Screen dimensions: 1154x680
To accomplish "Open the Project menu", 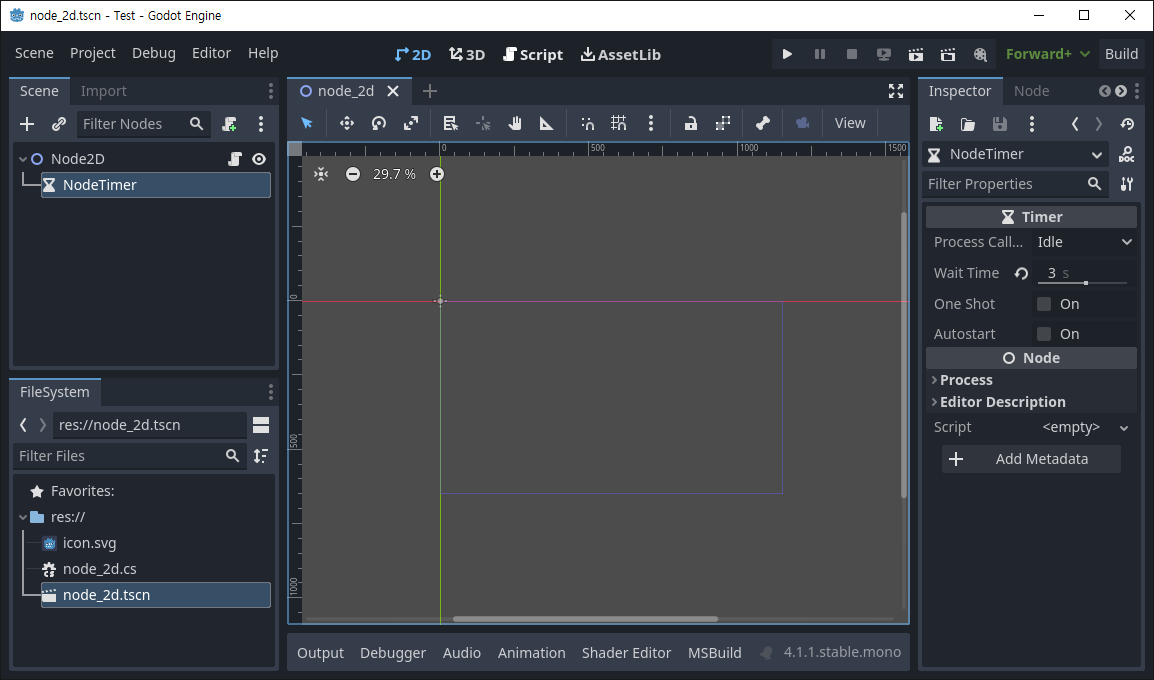I will (93, 53).
